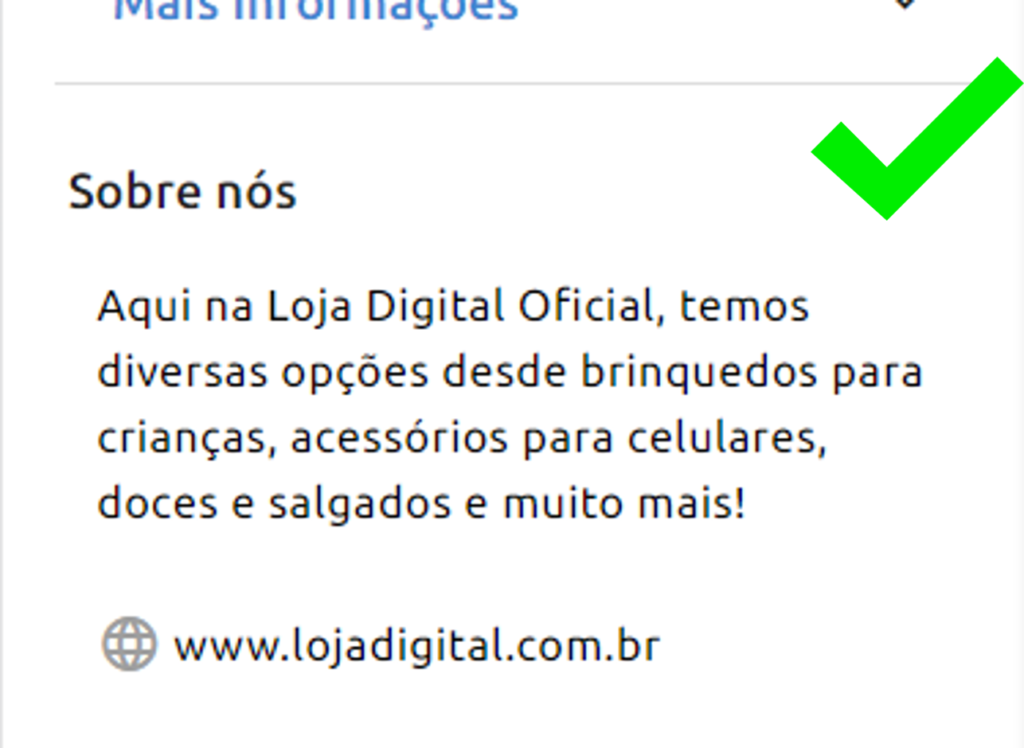Viewport: 1024px width, 748px height.
Task: Click the phrase muito mais!
Action: (x=624, y=504)
